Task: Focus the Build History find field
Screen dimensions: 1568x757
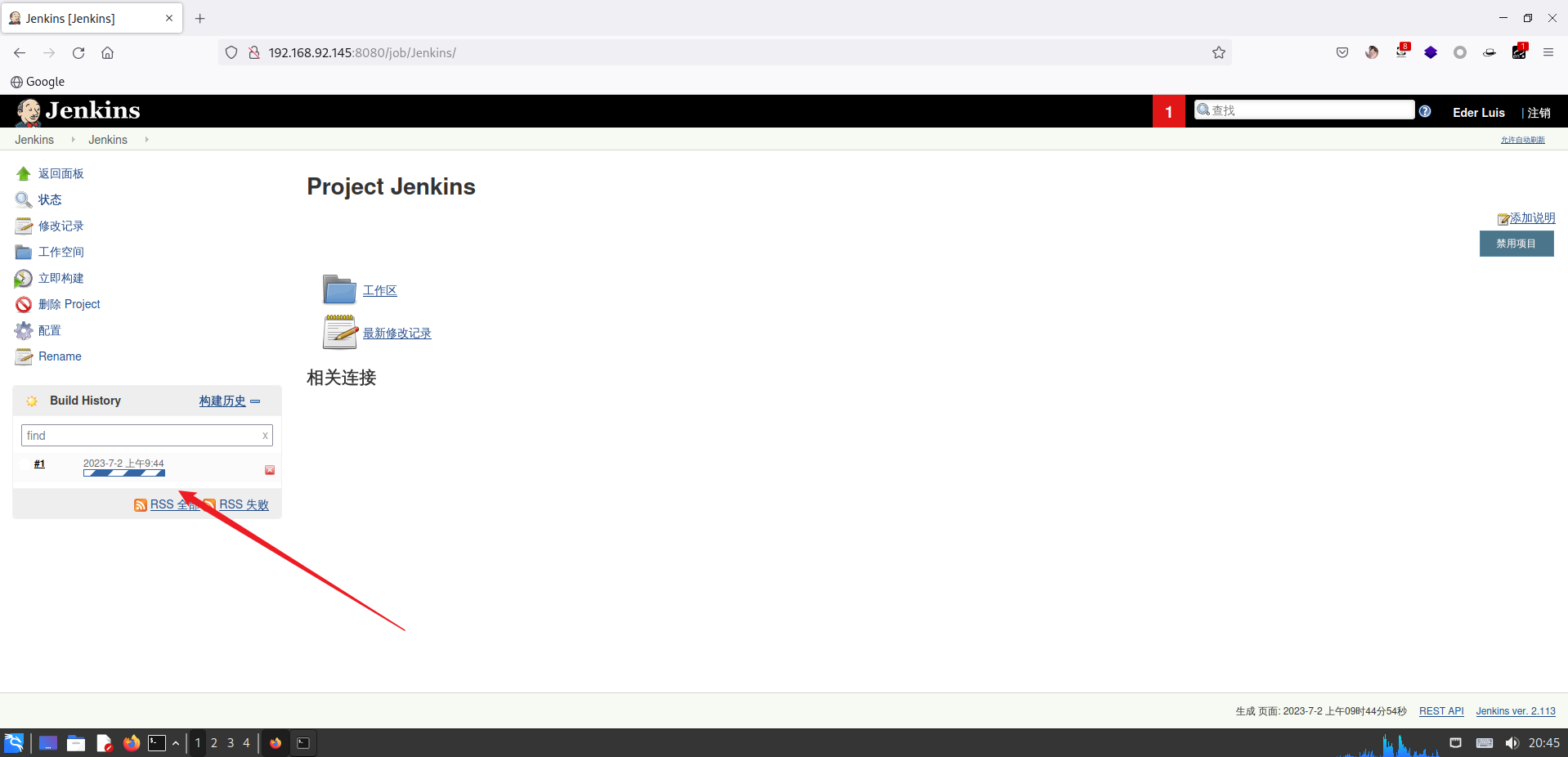Action: pyautogui.click(x=141, y=436)
